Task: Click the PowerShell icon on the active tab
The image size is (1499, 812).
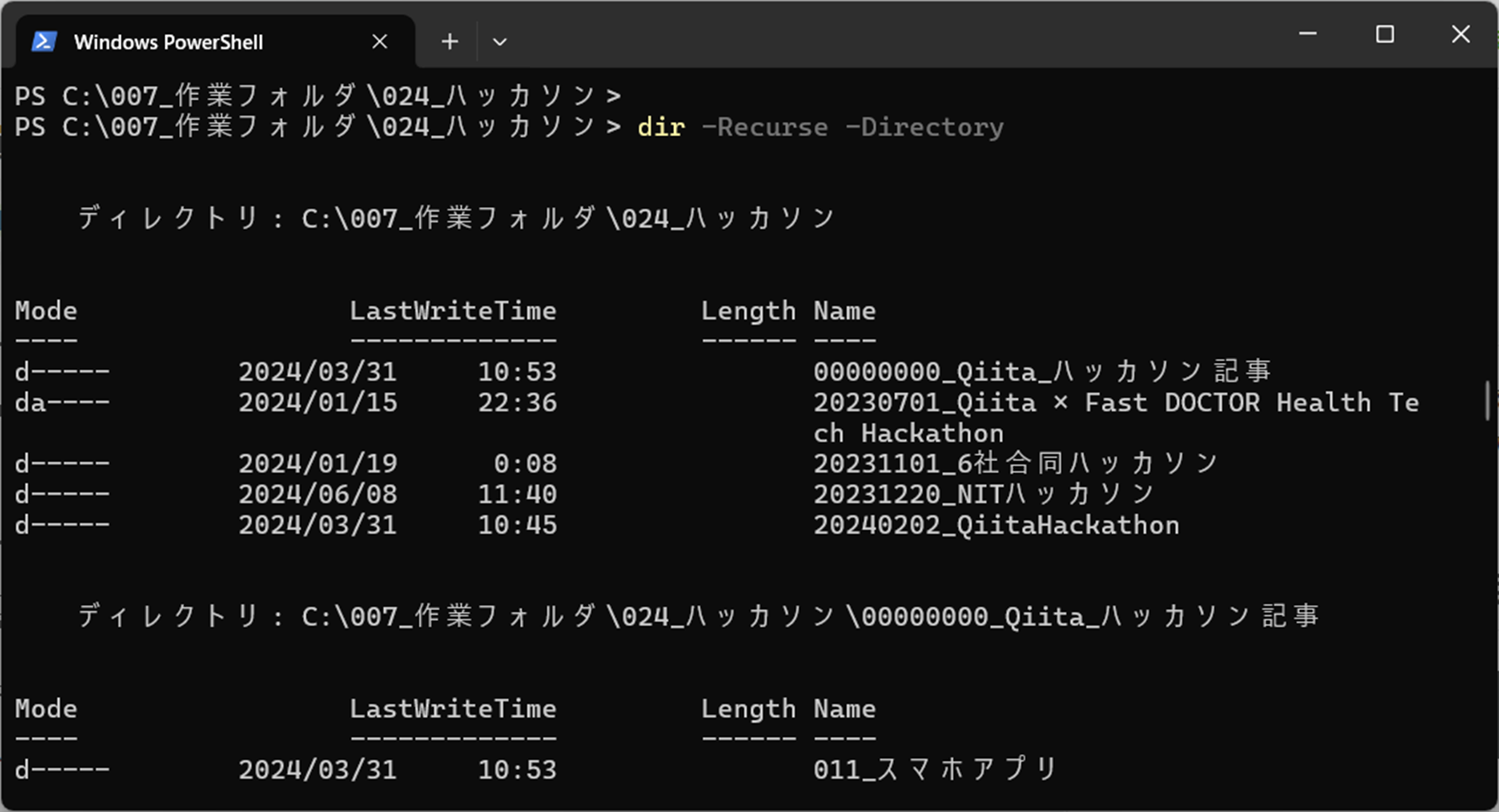Action: (45, 41)
